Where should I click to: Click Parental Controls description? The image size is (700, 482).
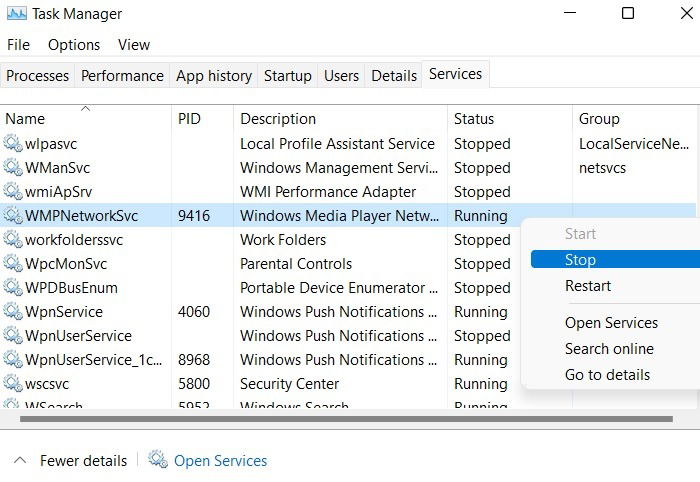(296, 264)
